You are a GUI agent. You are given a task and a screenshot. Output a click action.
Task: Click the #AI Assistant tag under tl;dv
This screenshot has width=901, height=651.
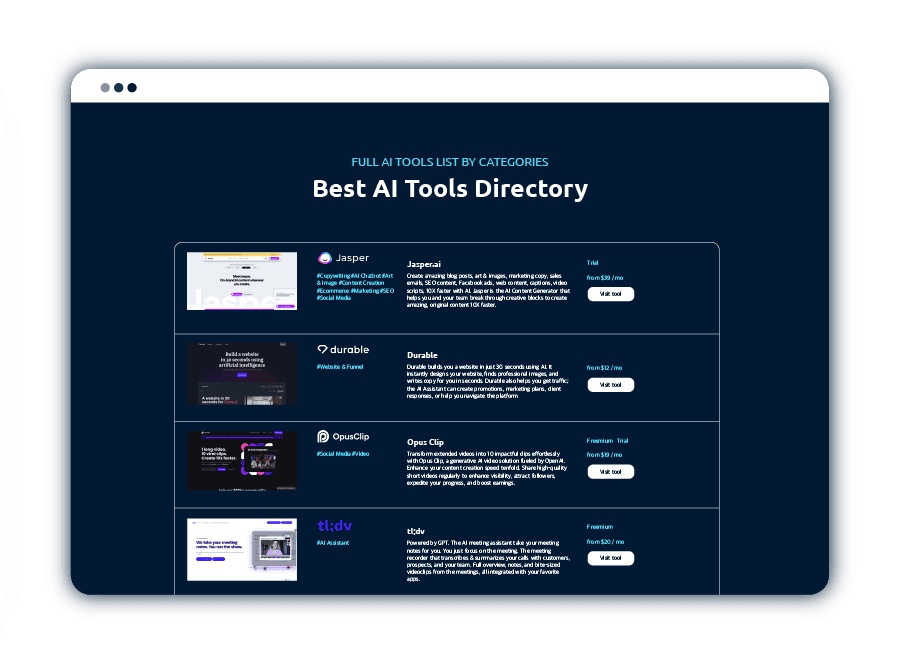(333, 542)
